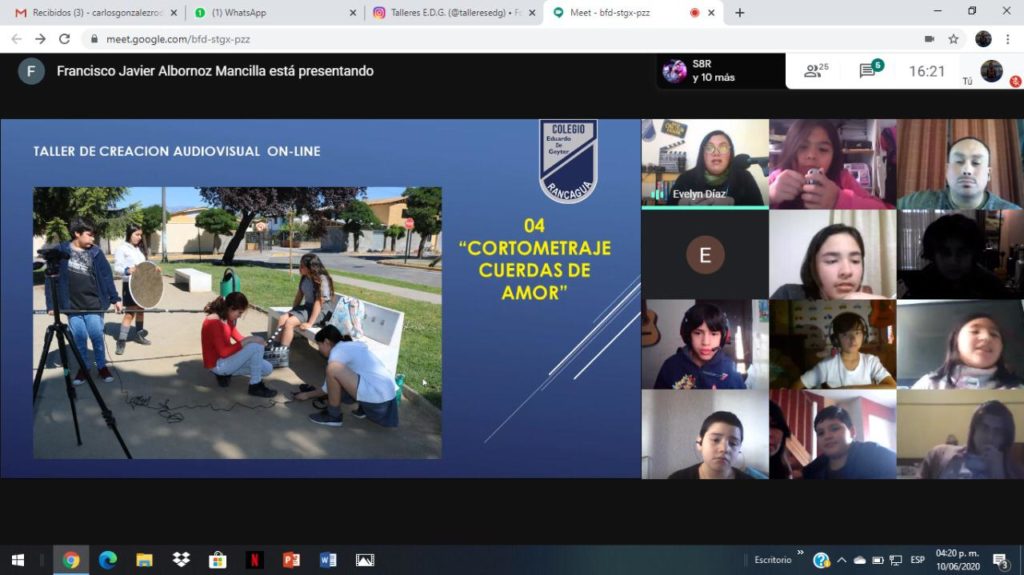Click the S8R and 10 more participants box
Screen dimensions: 1024x575
tap(722, 71)
